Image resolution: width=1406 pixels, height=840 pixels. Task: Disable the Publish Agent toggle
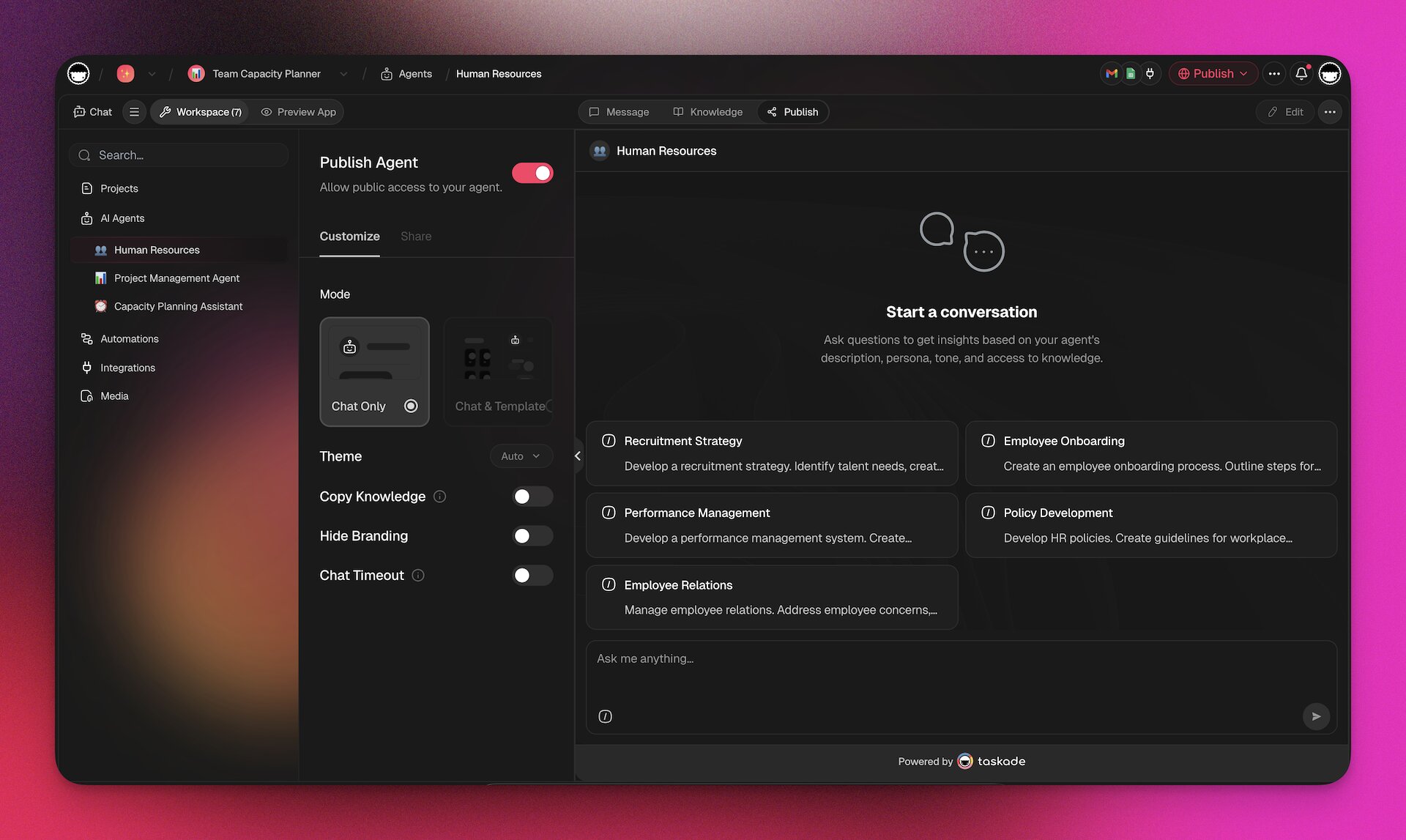click(532, 172)
